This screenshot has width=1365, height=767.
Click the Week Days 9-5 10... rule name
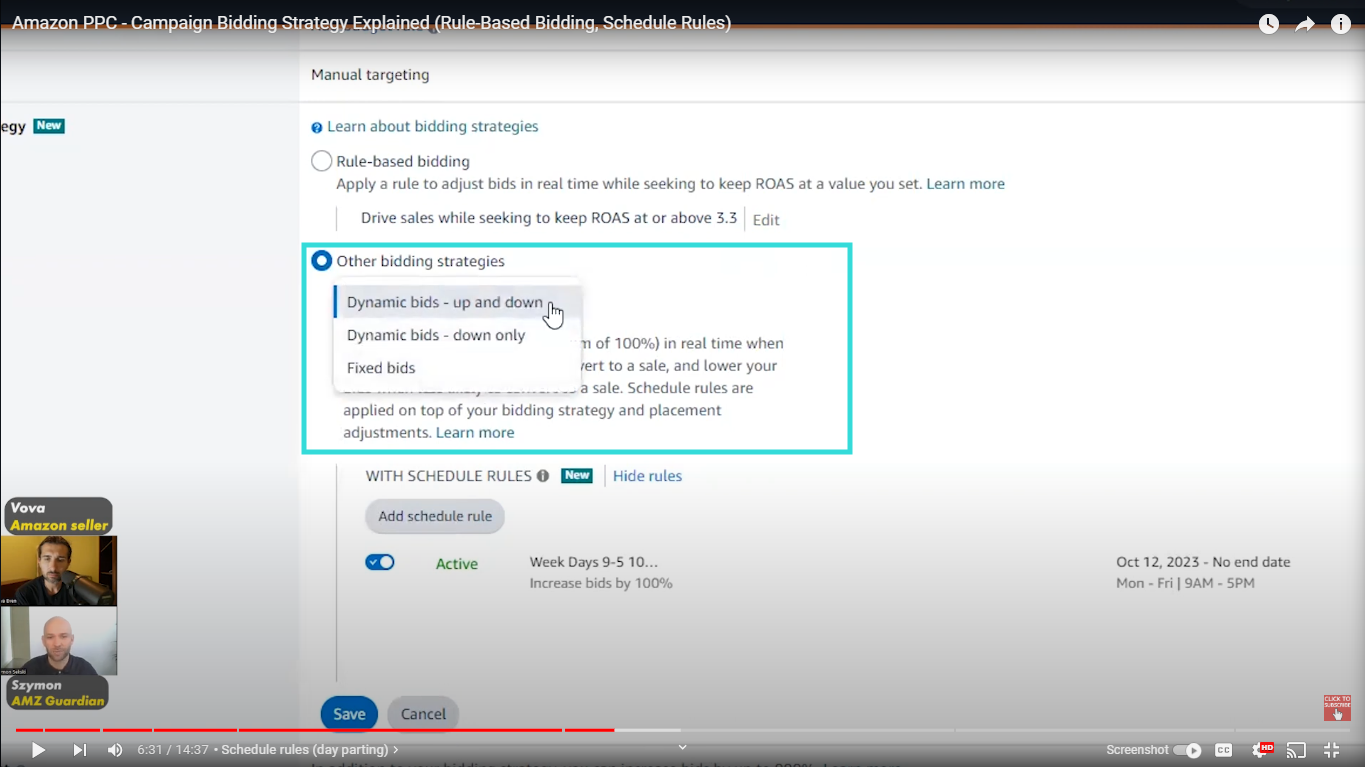coord(594,562)
